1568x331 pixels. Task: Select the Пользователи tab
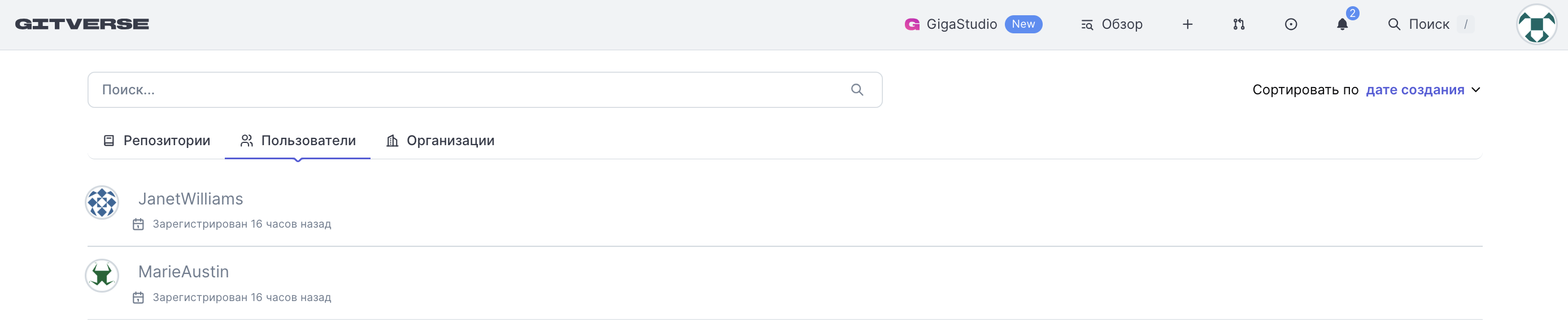[x=298, y=141]
